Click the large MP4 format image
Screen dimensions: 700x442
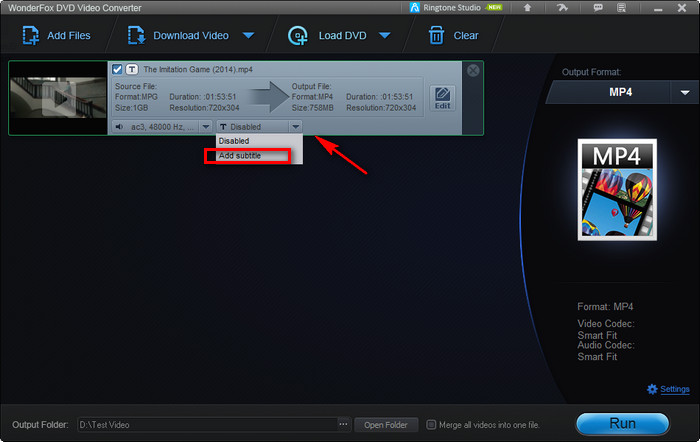click(x=617, y=190)
